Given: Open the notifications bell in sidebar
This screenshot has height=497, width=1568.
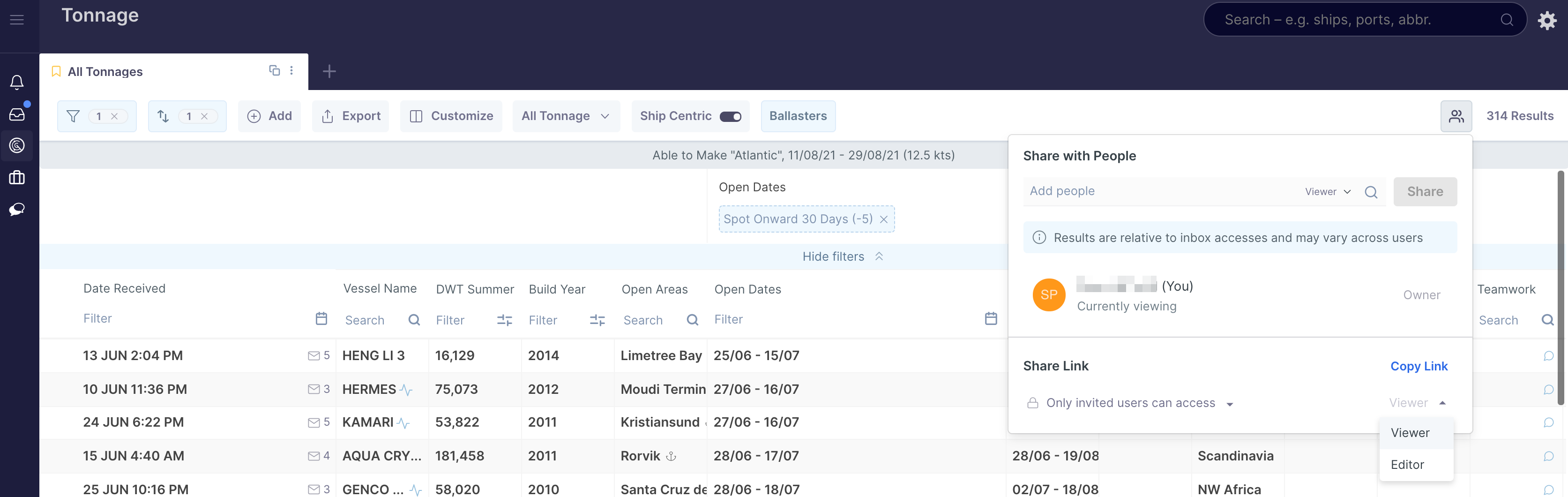Looking at the screenshot, I should pos(17,82).
